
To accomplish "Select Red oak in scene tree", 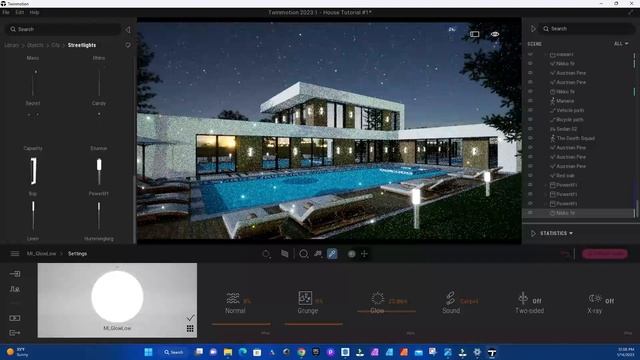I will (x=565, y=176).
